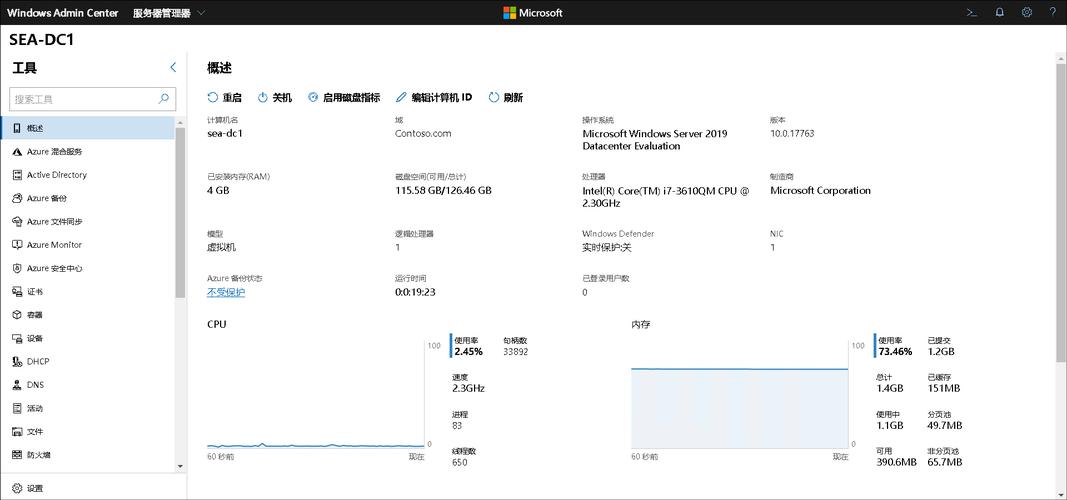Open the help question mark icon
1067x500 pixels.
1053,12
